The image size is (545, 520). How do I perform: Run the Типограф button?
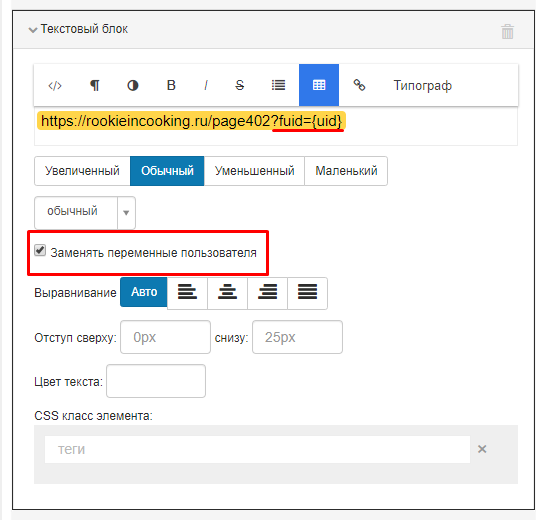pos(422,85)
